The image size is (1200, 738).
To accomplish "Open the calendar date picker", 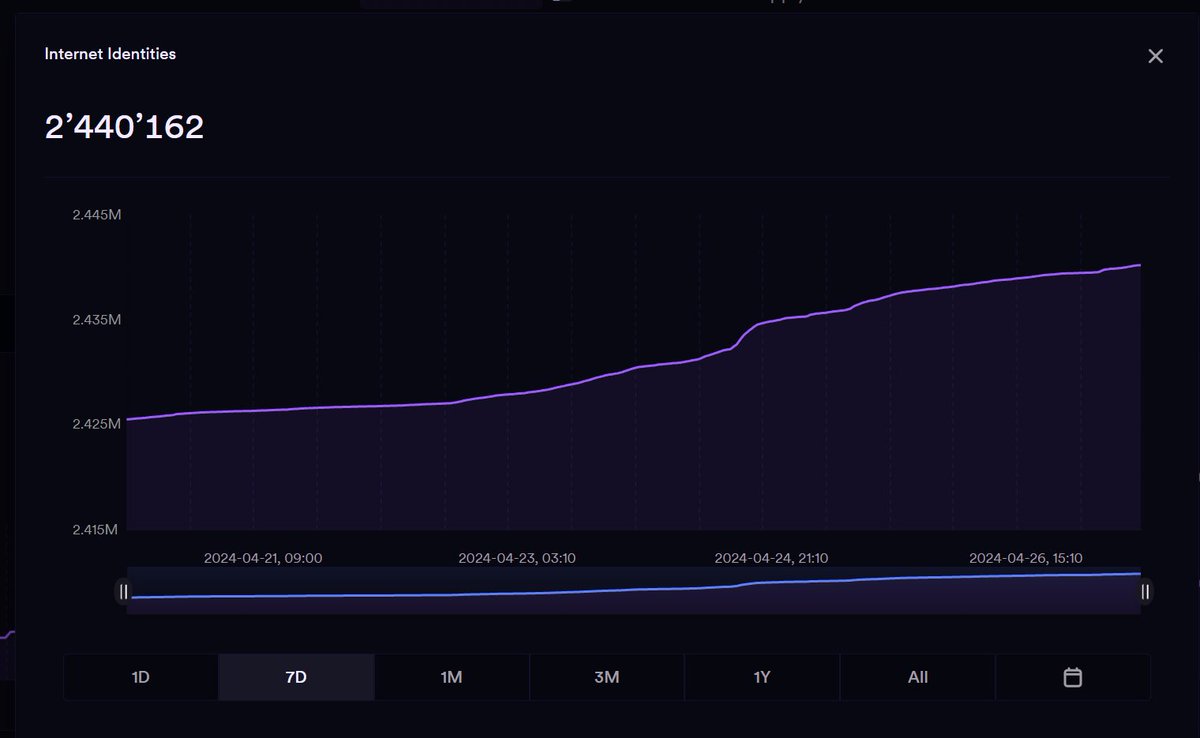I will point(1073,677).
